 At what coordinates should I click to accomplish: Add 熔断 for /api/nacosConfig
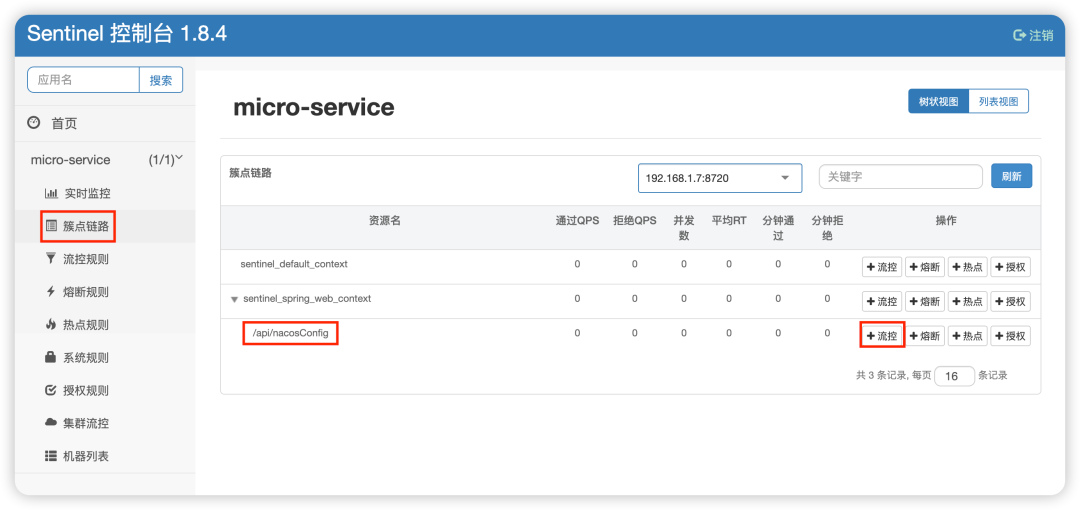[x=925, y=336]
